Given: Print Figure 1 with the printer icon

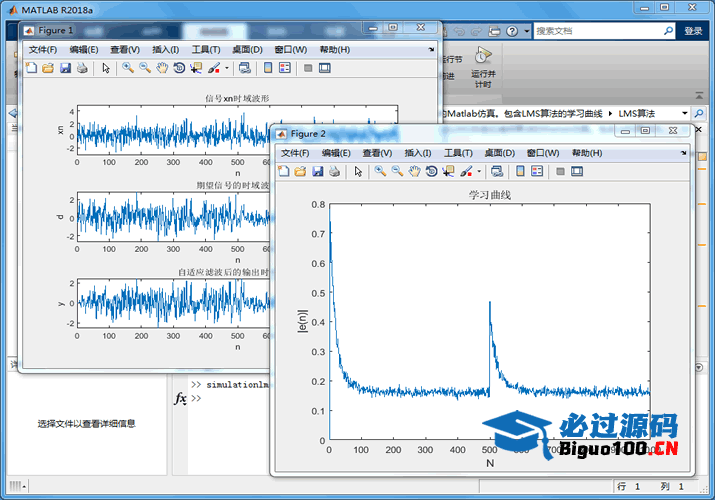Looking at the screenshot, I should pos(82,68).
